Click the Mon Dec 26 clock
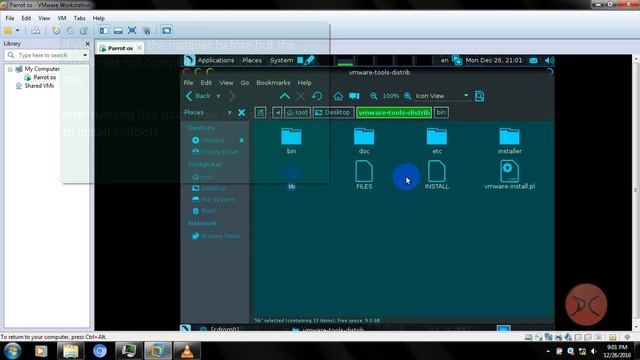 coord(493,60)
